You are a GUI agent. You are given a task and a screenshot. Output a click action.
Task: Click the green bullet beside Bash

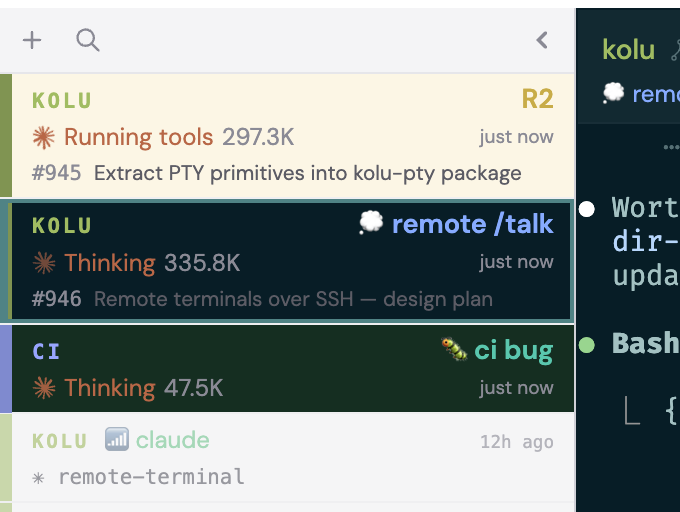pos(587,345)
